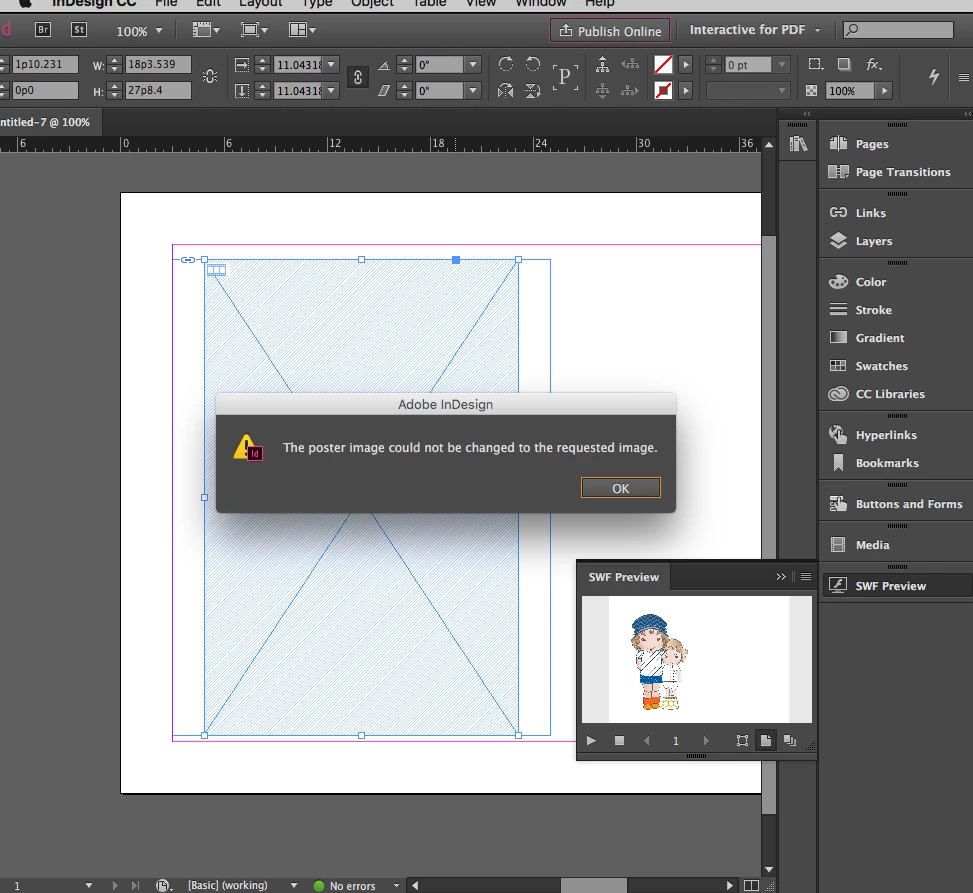
Task: Open the Swatches panel
Action: pyautogui.click(x=869, y=366)
